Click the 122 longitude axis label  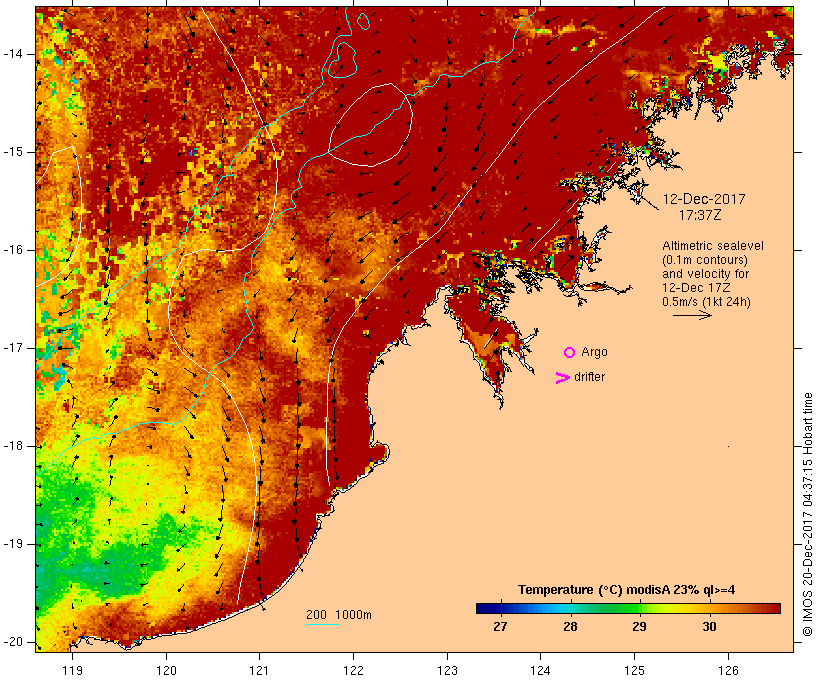(354, 670)
